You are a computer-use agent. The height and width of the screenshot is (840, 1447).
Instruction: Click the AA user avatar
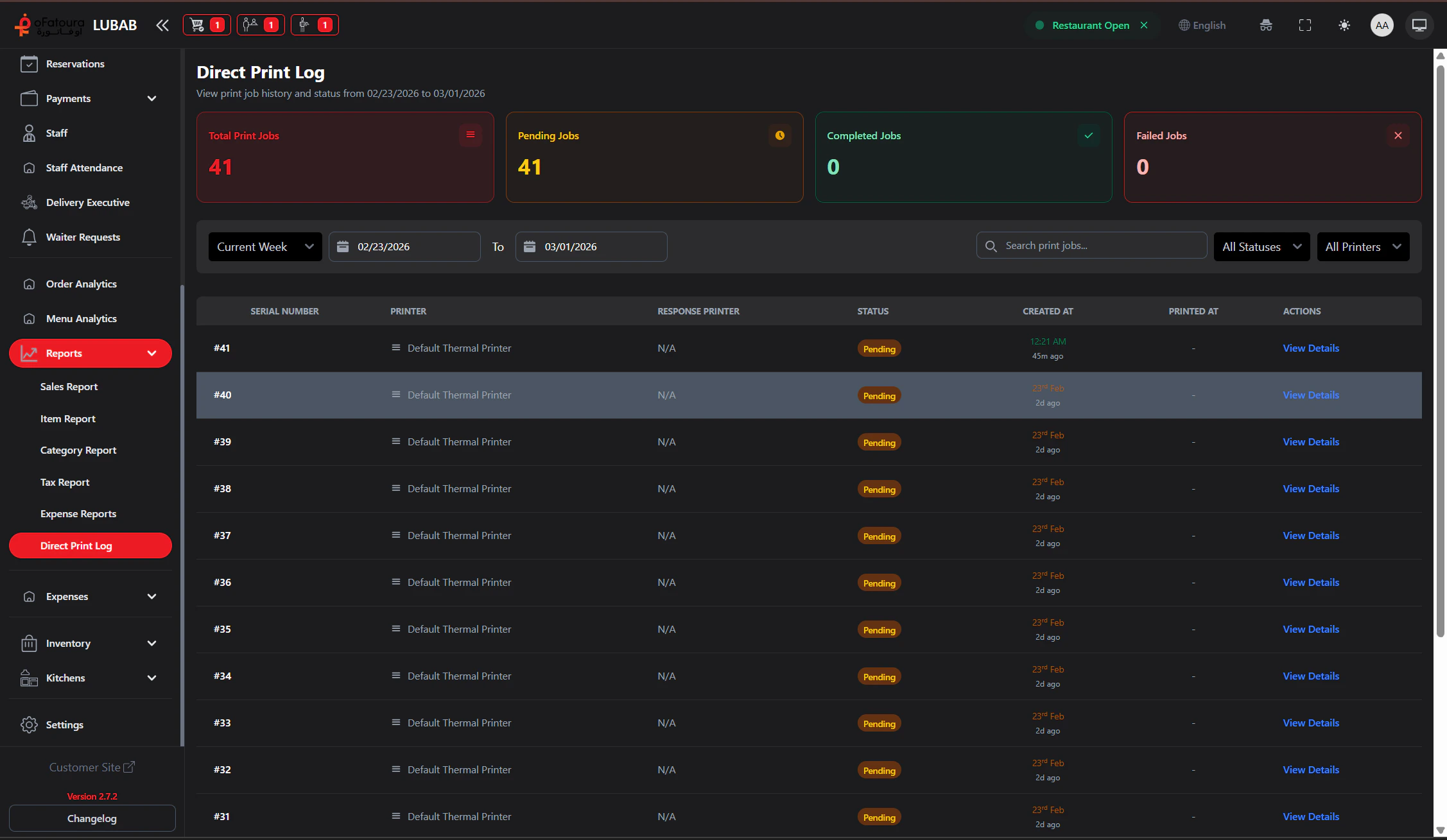pos(1382,25)
